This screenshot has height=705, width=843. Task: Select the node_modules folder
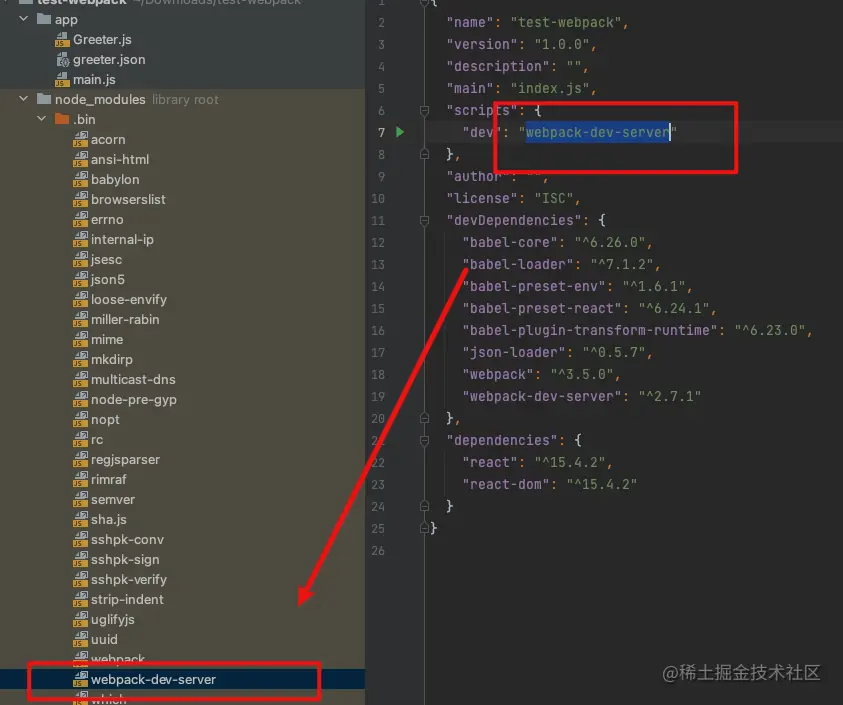click(x=100, y=99)
